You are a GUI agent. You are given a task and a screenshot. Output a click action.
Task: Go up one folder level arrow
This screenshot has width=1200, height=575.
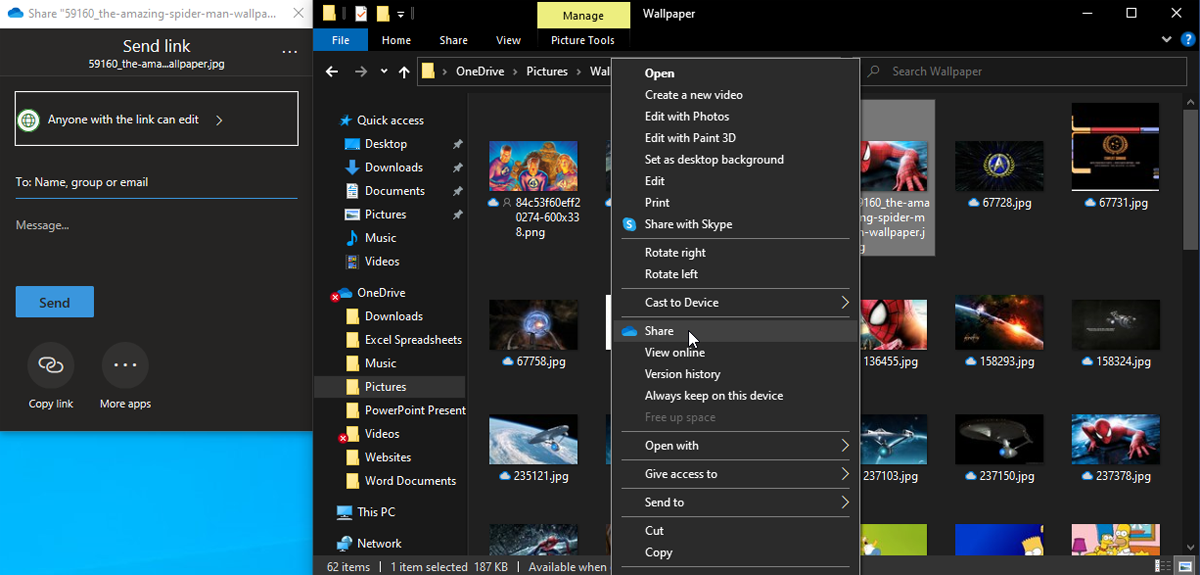pos(404,72)
